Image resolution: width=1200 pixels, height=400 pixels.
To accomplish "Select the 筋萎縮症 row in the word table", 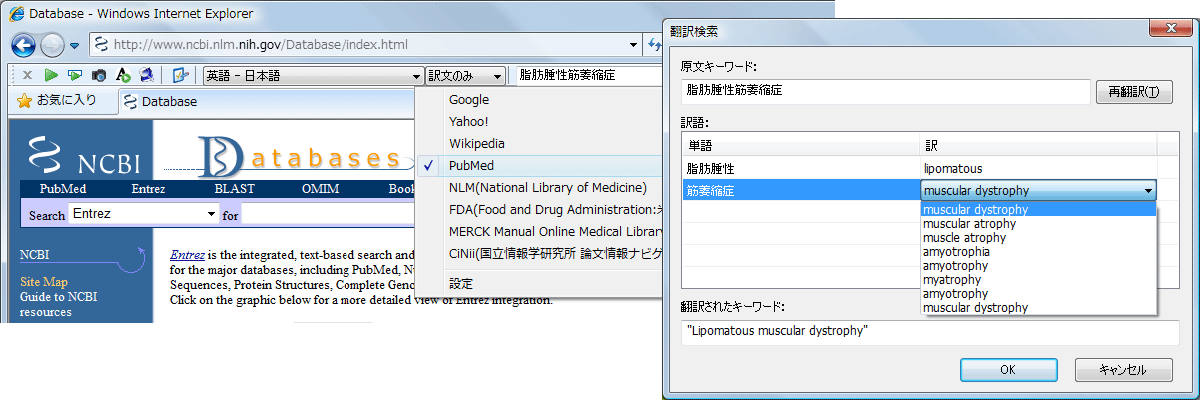I will (x=800, y=190).
